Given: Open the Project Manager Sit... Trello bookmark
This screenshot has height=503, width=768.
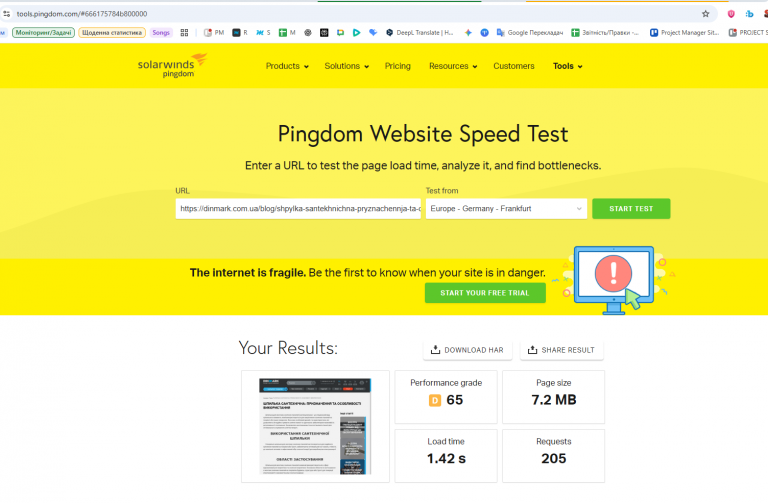Looking at the screenshot, I should [x=684, y=32].
